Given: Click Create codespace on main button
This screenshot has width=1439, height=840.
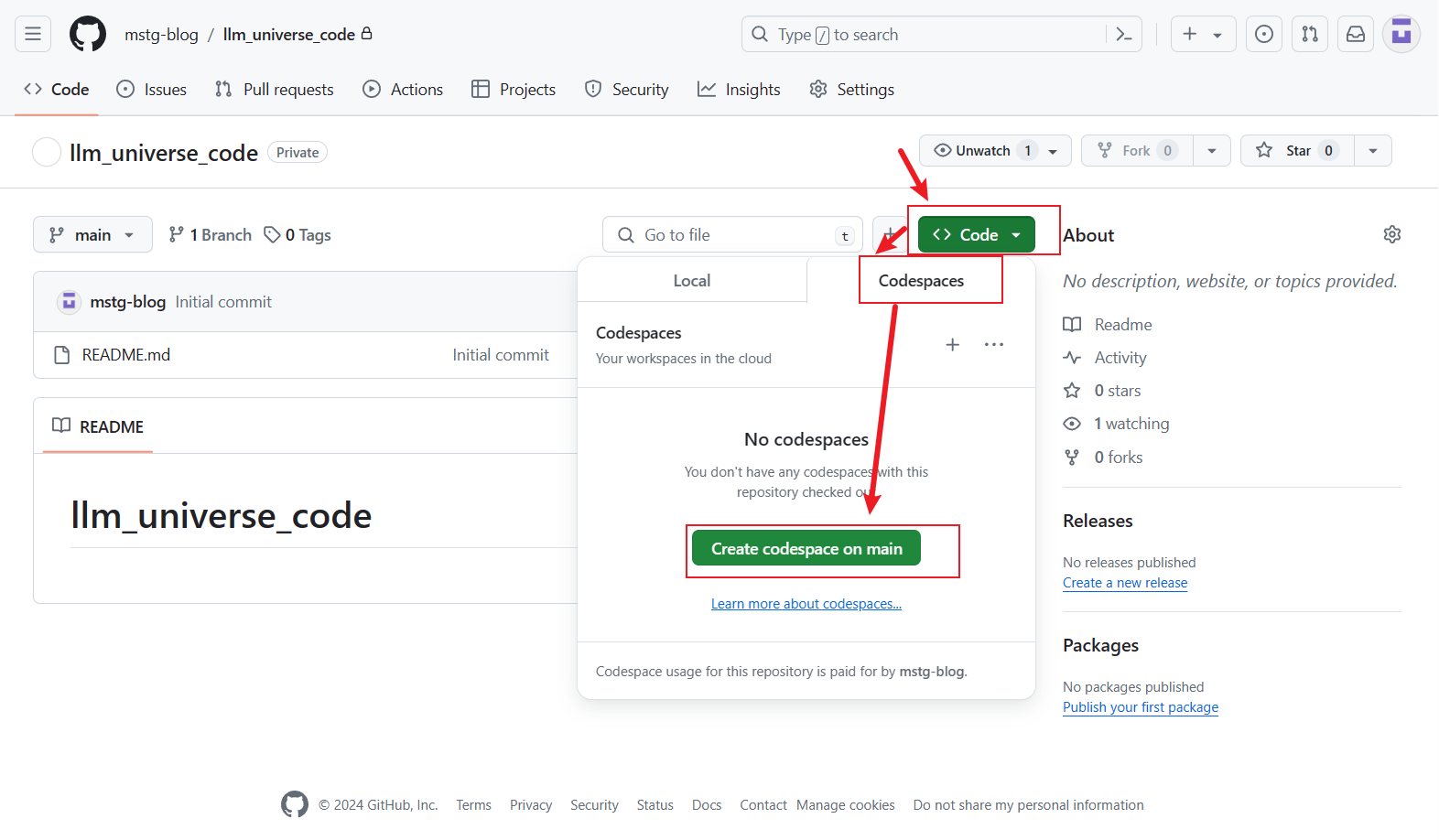Looking at the screenshot, I should click(806, 549).
